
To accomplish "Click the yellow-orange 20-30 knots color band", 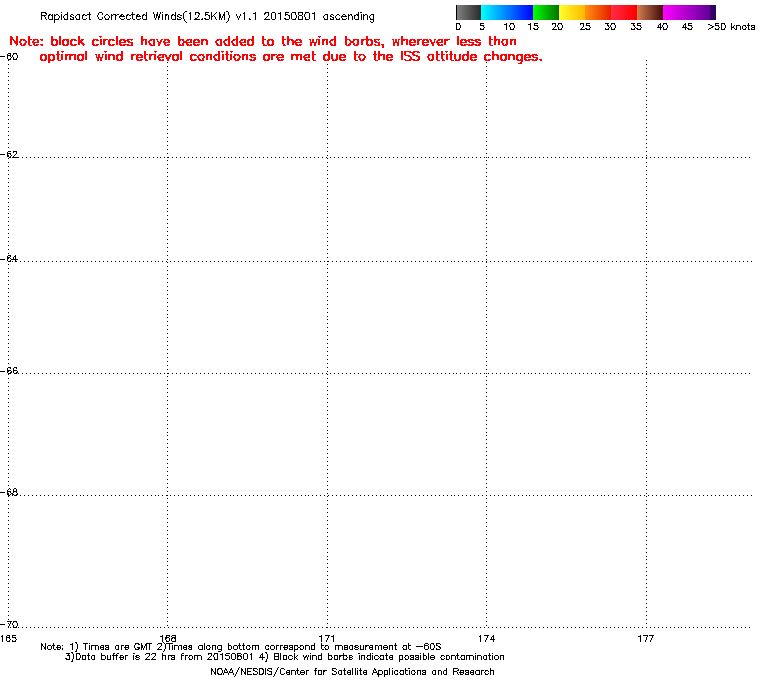I will click(585, 12).
